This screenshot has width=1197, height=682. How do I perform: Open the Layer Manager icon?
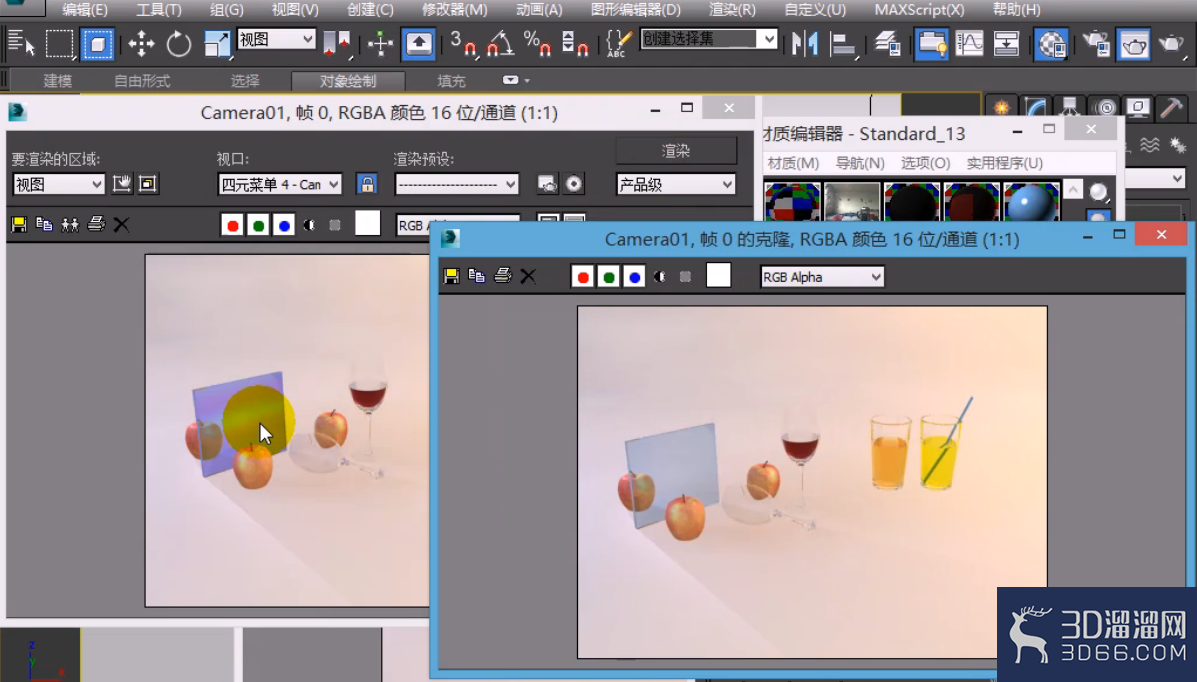pyautogui.click(x=887, y=44)
